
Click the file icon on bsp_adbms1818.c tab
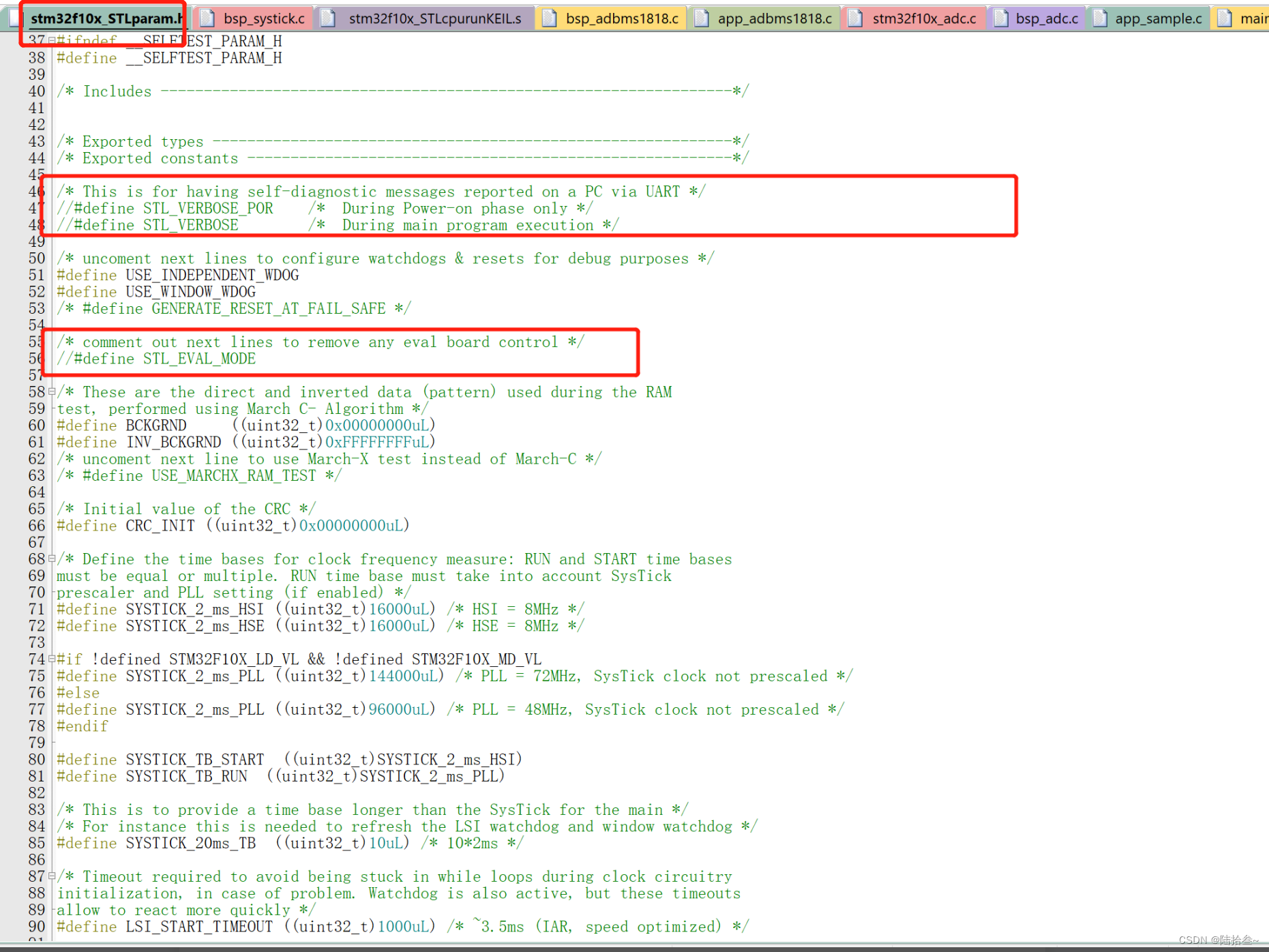[x=550, y=18]
